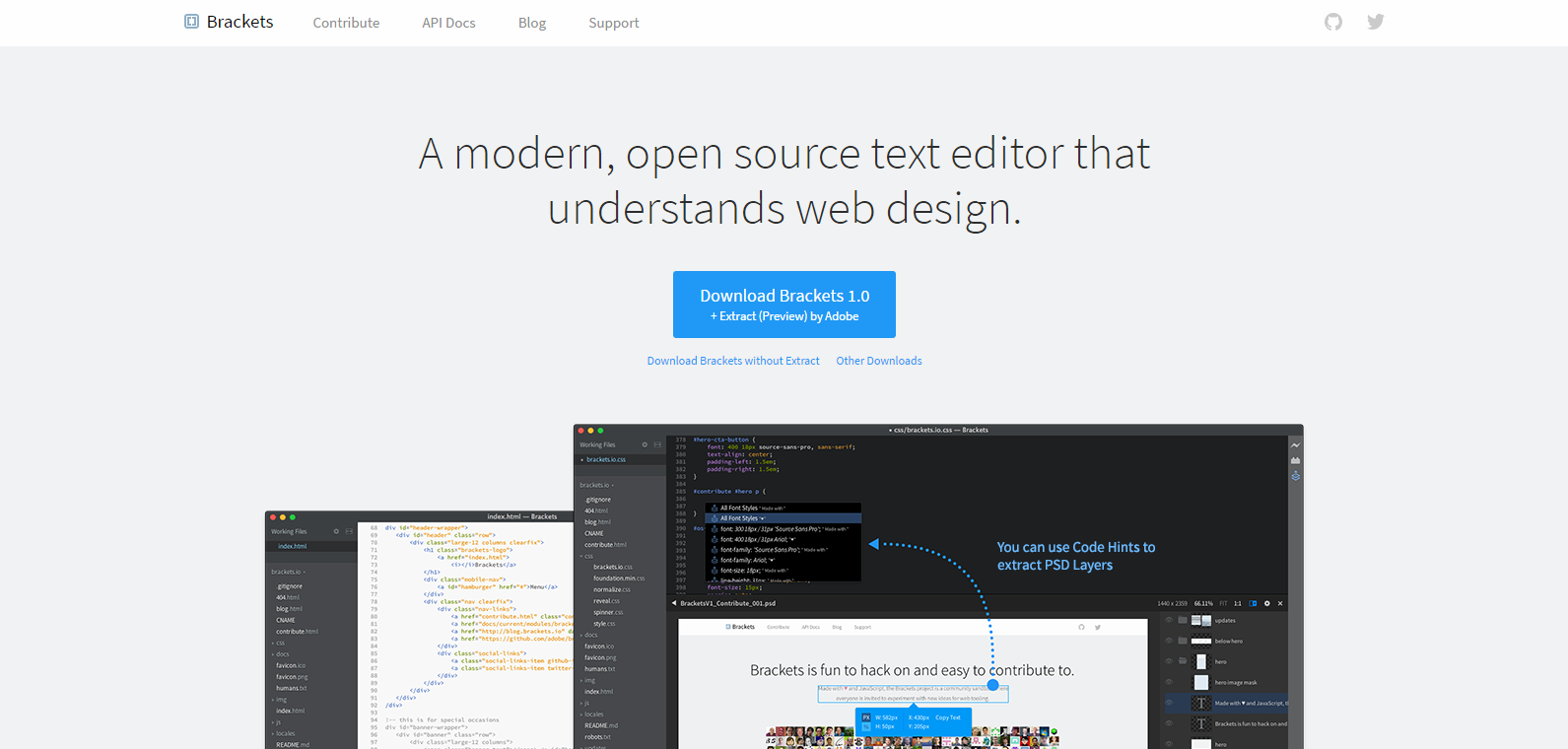Open humans.txt in index.html window tree
The height and width of the screenshot is (749, 1568).
(291, 688)
